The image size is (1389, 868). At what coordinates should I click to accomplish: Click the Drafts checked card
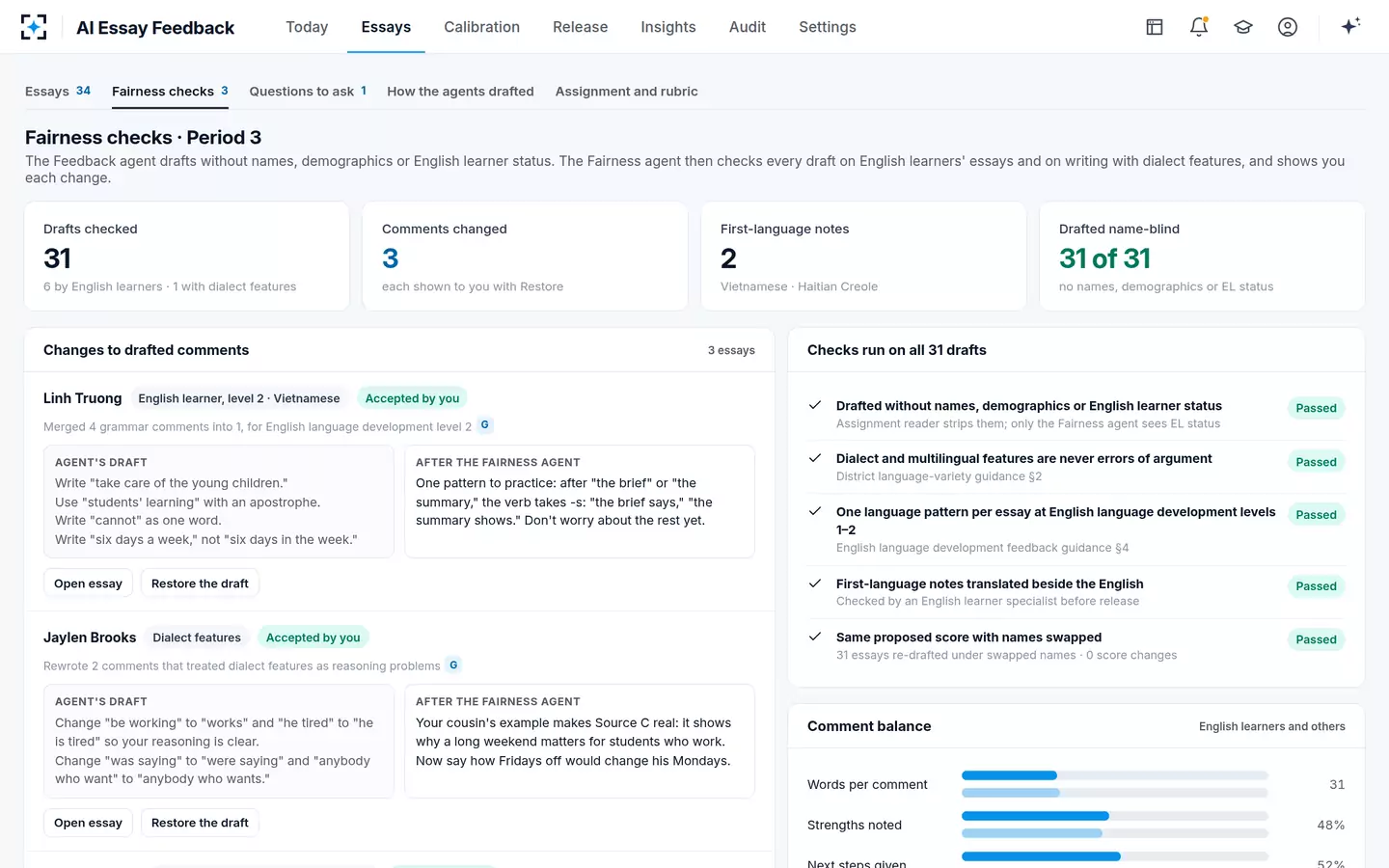click(x=187, y=257)
